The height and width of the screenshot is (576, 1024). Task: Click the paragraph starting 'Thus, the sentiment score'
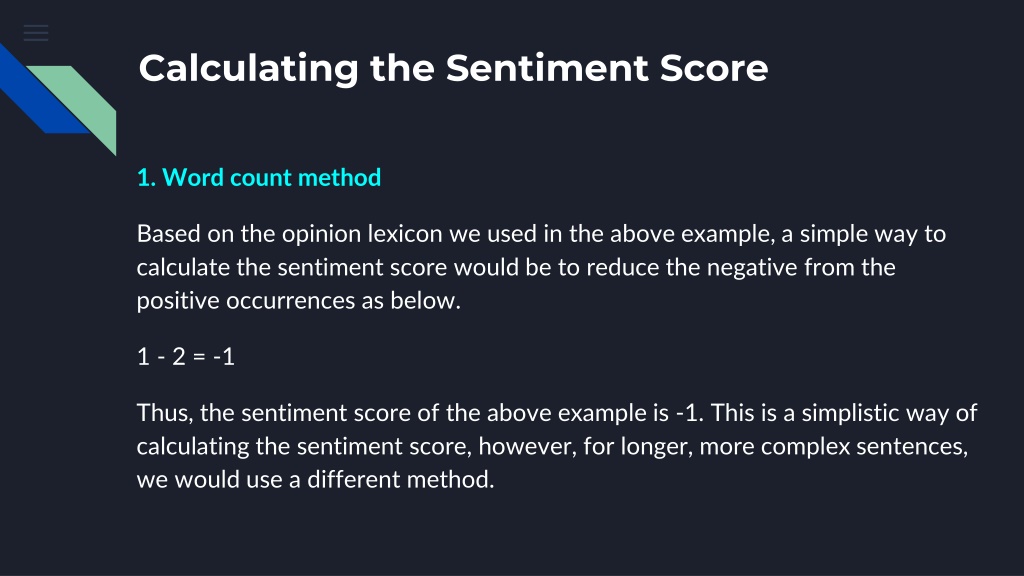point(556,446)
